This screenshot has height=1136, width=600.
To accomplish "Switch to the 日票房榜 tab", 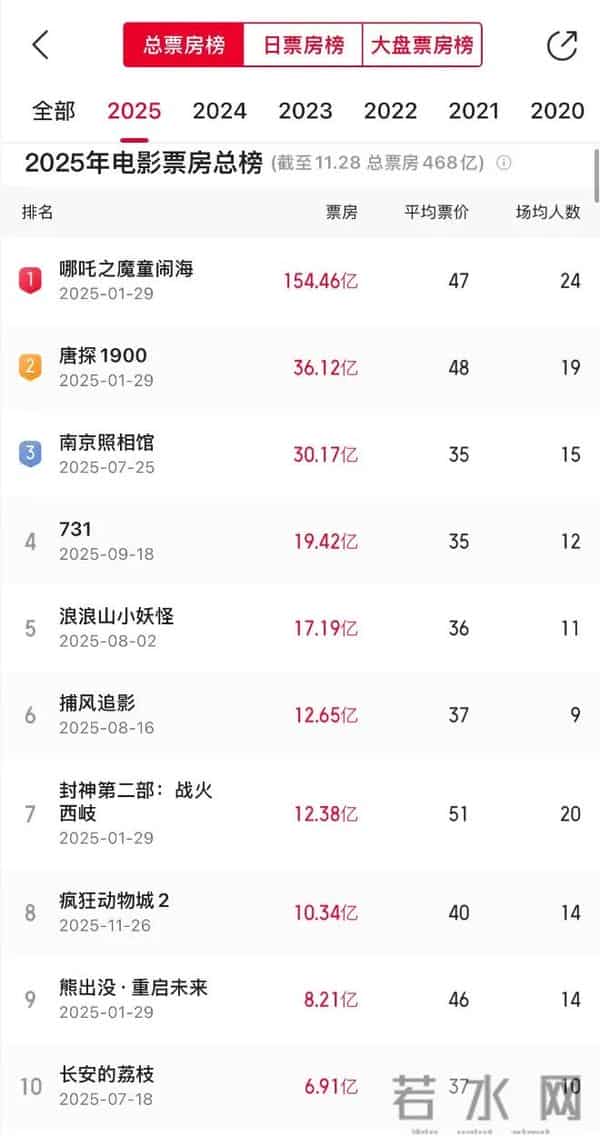I will coord(303,44).
